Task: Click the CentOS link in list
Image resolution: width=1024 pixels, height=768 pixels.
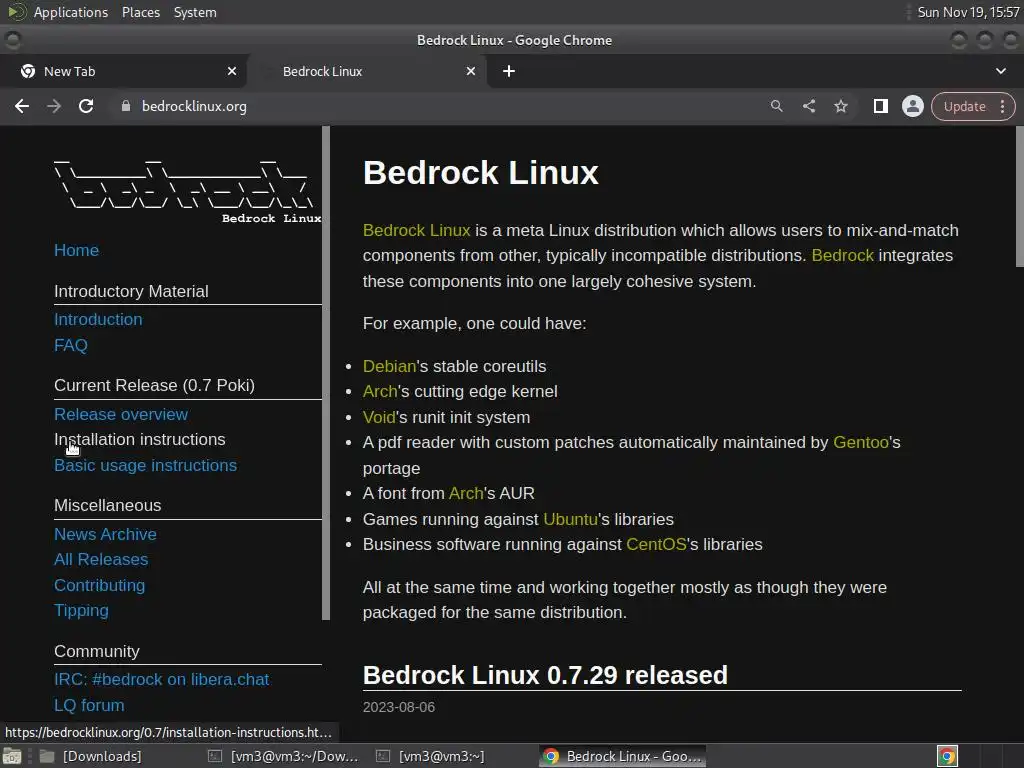Action: click(656, 544)
